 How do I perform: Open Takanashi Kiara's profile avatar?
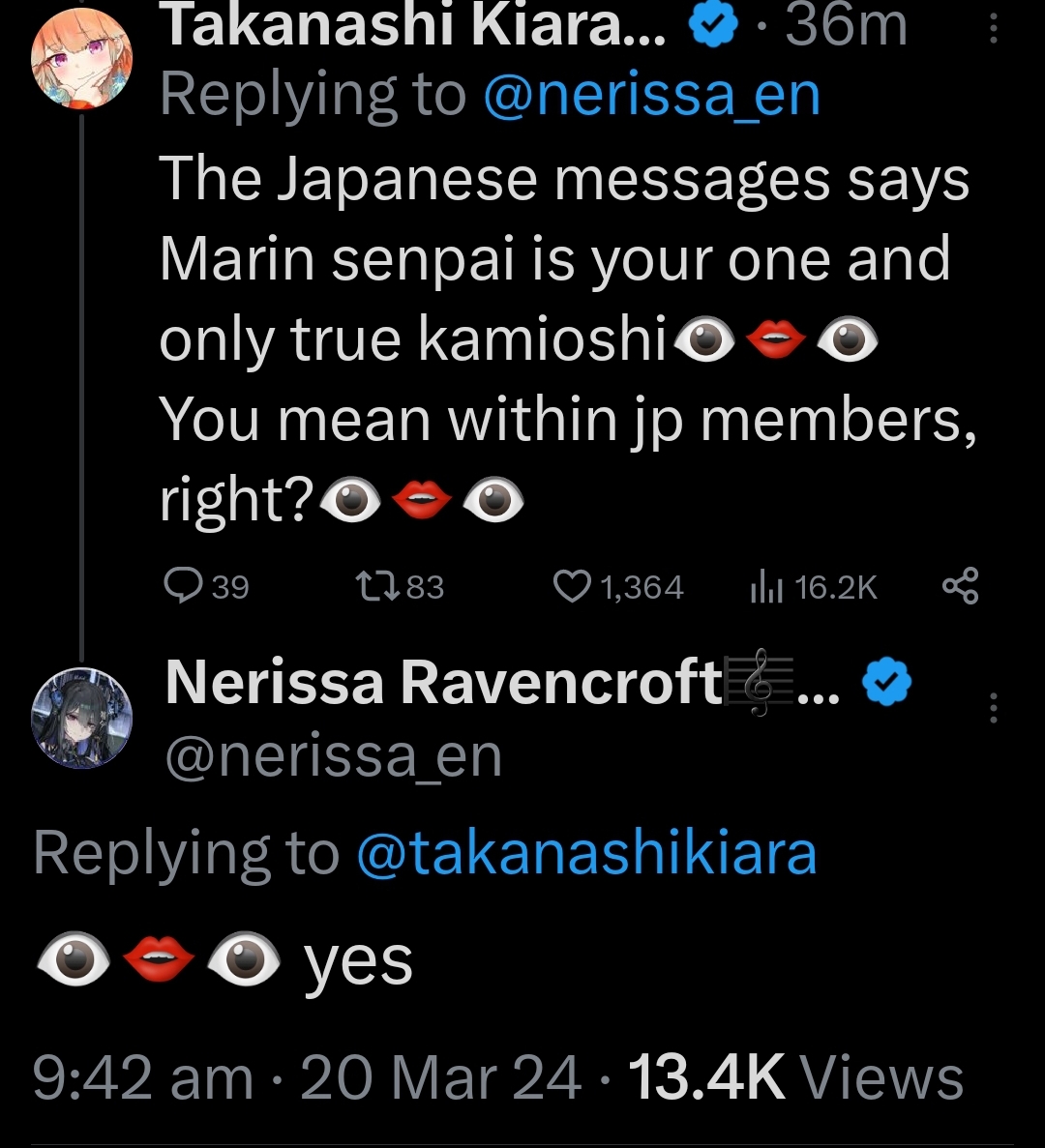[x=82, y=61]
